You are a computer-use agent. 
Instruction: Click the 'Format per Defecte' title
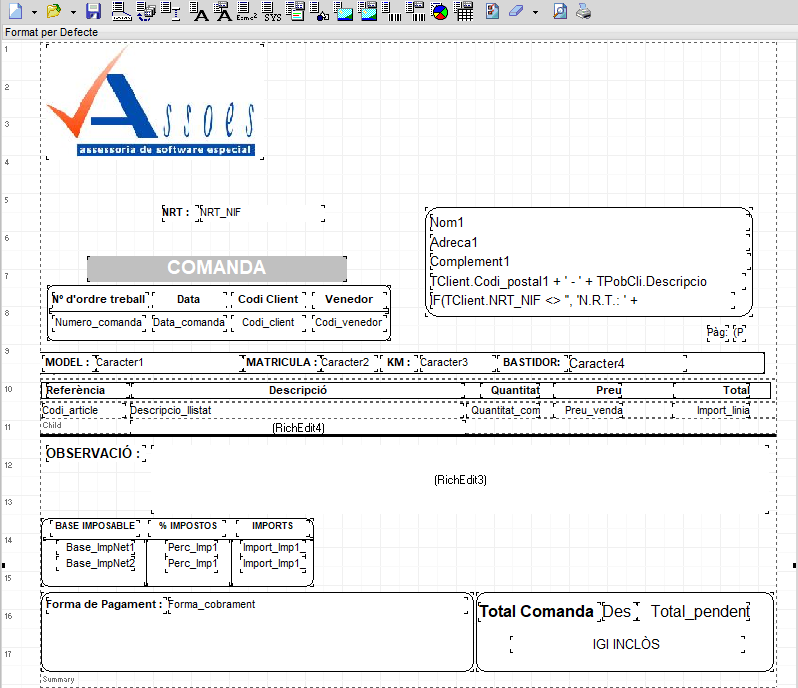[51, 32]
